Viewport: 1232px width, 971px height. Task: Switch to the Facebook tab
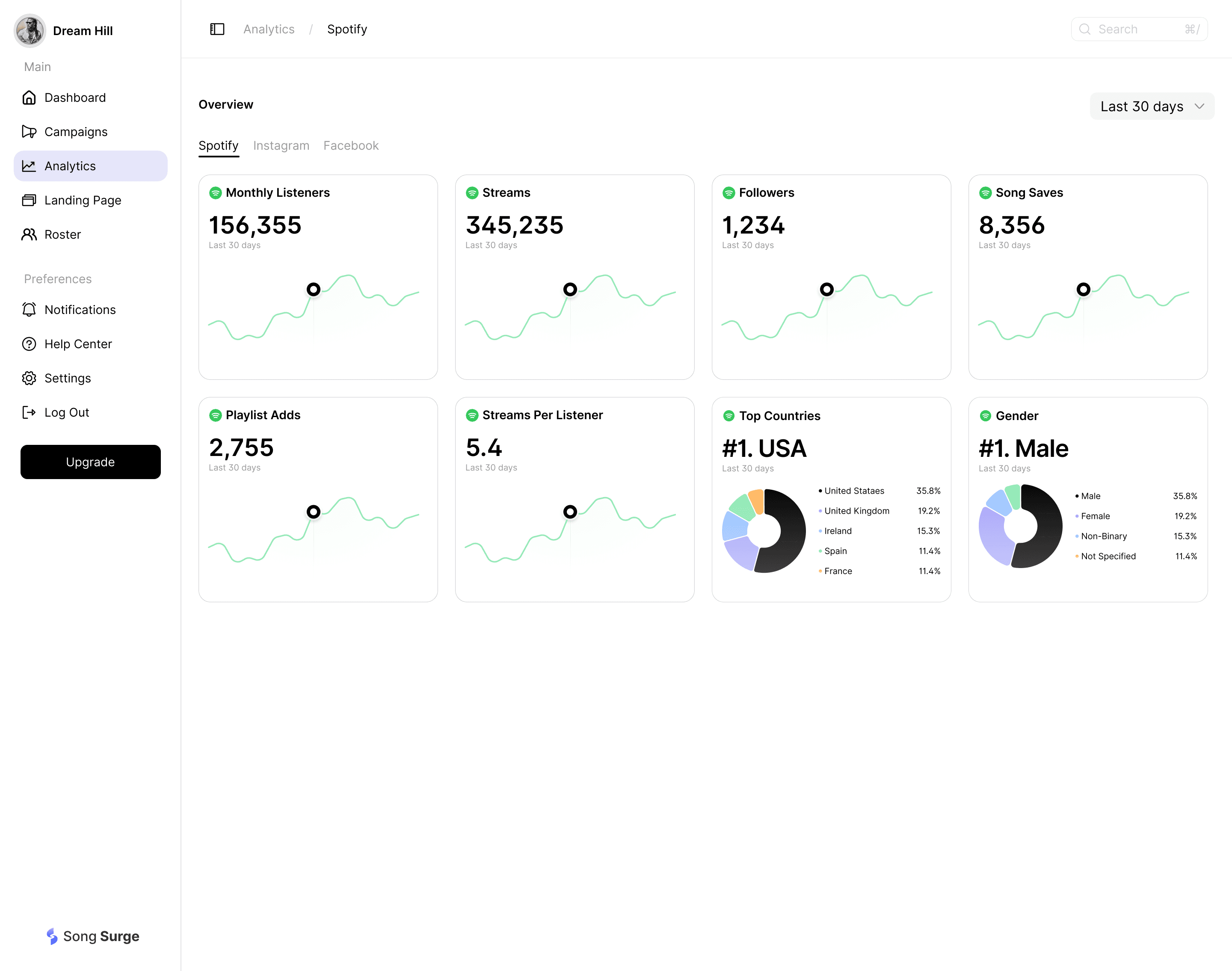[351, 145]
